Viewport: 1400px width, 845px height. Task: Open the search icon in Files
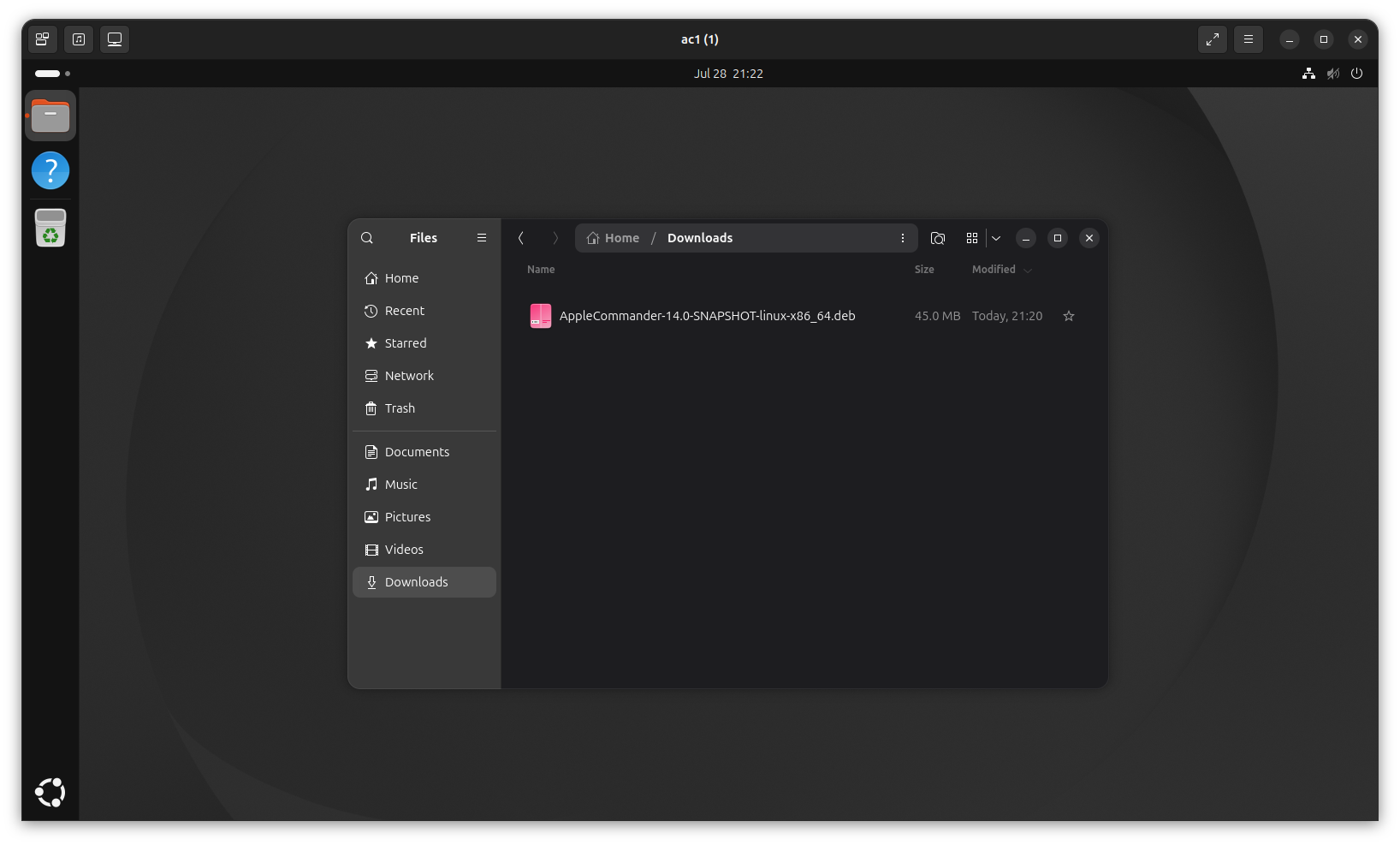[x=367, y=238]
